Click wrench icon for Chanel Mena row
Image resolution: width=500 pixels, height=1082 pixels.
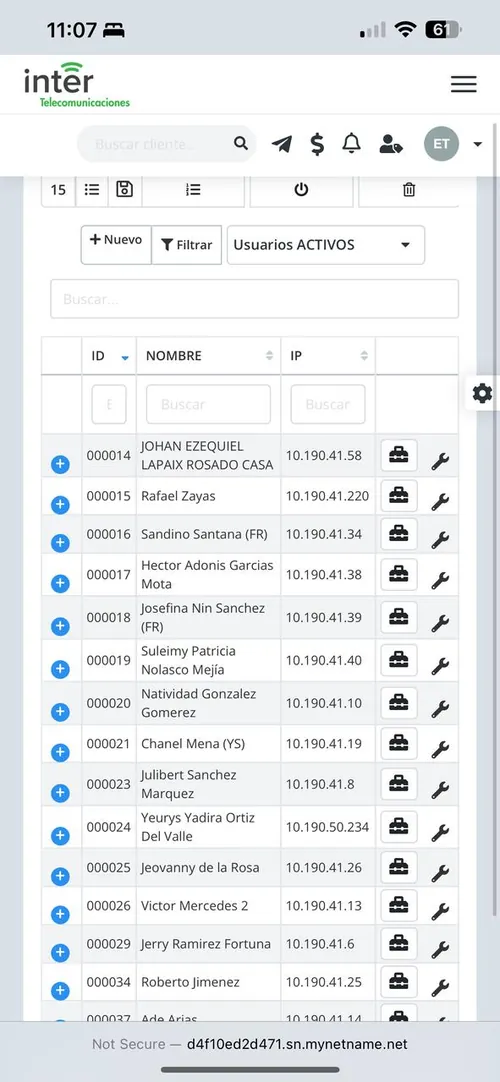[440, 749]
